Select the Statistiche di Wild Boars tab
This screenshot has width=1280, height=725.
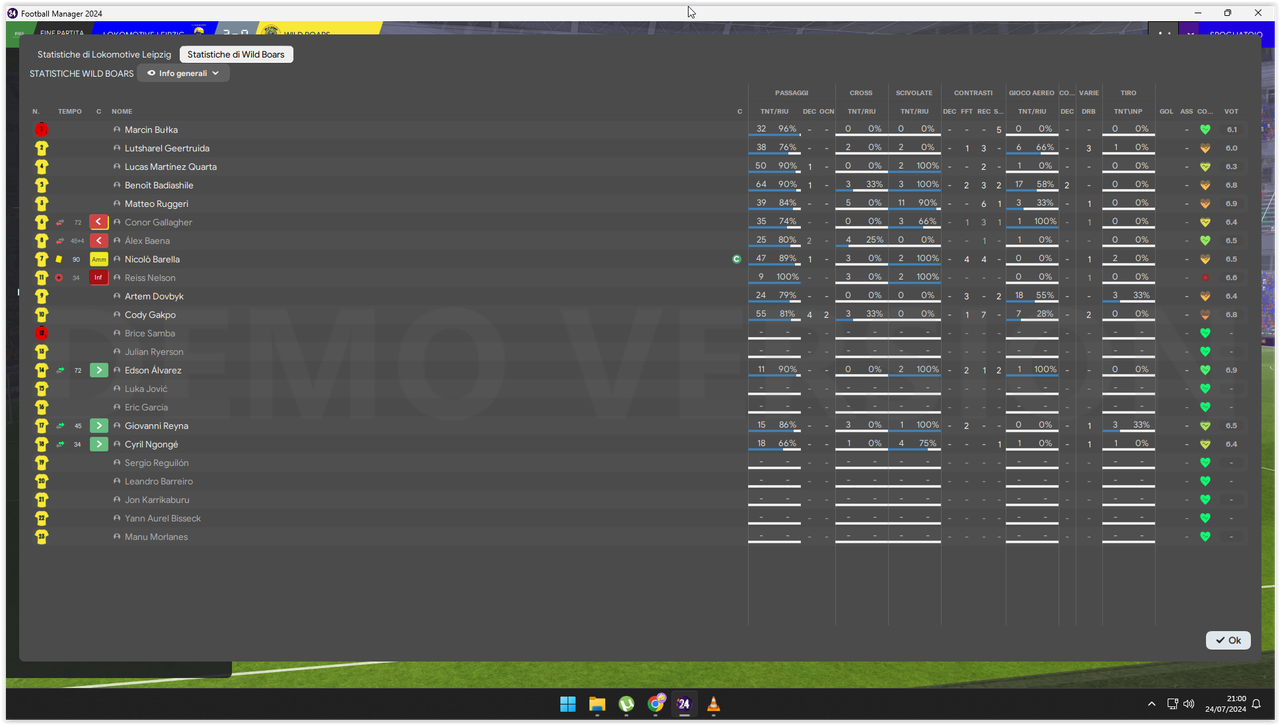tap(236, 54)
